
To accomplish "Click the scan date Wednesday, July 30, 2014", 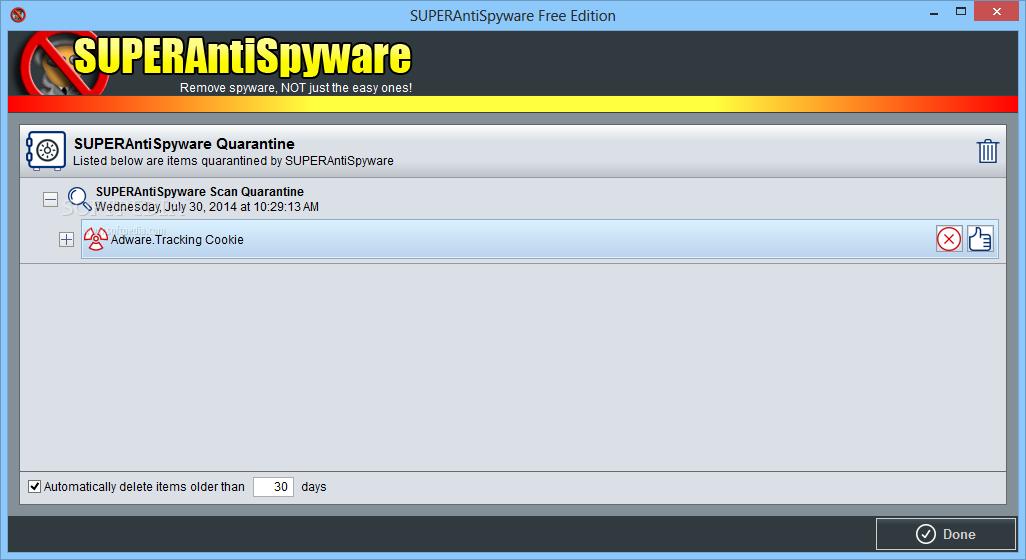I will [x=207, y=207].
